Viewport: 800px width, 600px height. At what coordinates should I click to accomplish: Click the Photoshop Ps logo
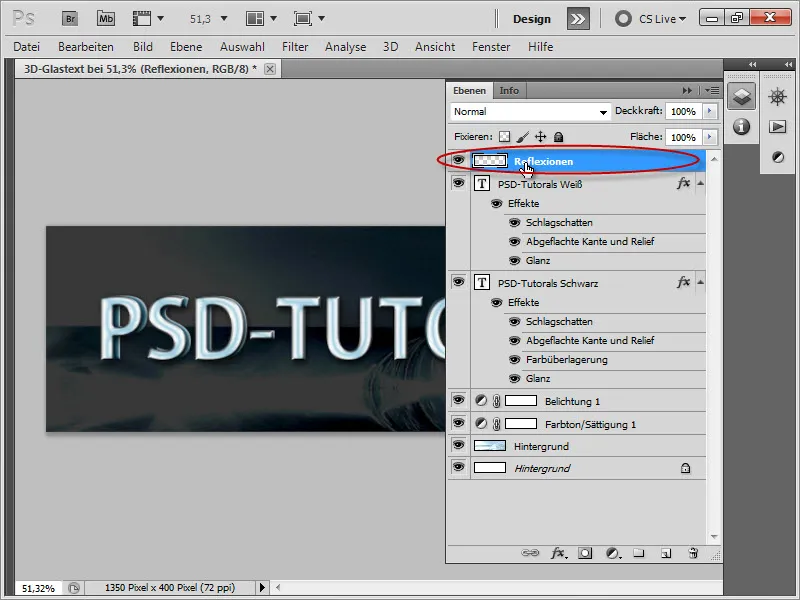tap(23, 19)
